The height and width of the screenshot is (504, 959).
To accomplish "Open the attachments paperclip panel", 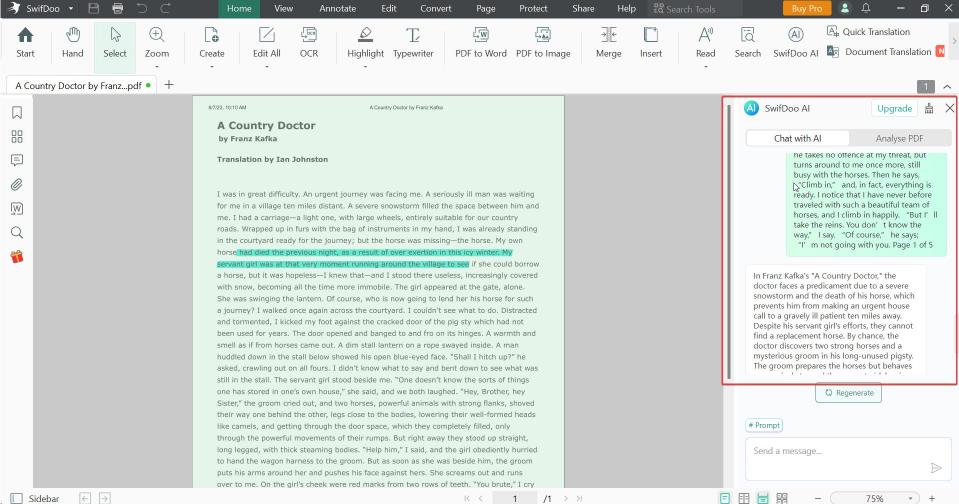I will (17, 185).
